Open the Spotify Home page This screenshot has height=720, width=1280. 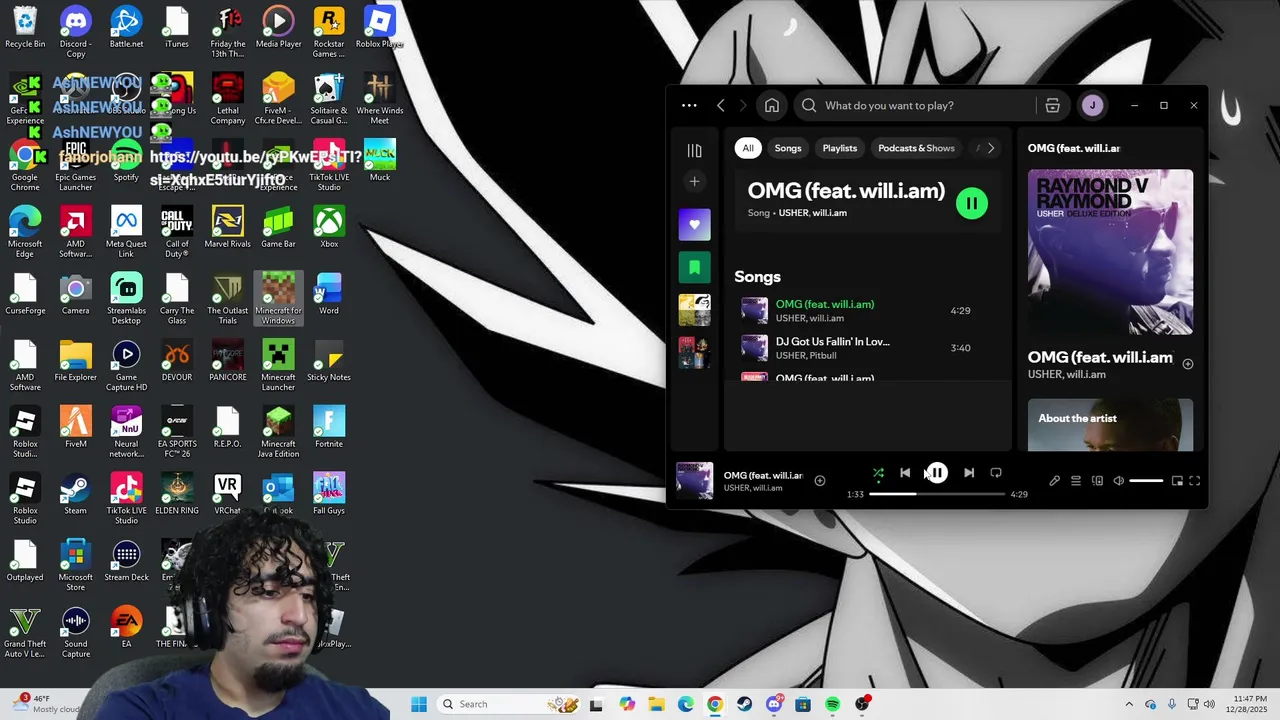[772, 105]
